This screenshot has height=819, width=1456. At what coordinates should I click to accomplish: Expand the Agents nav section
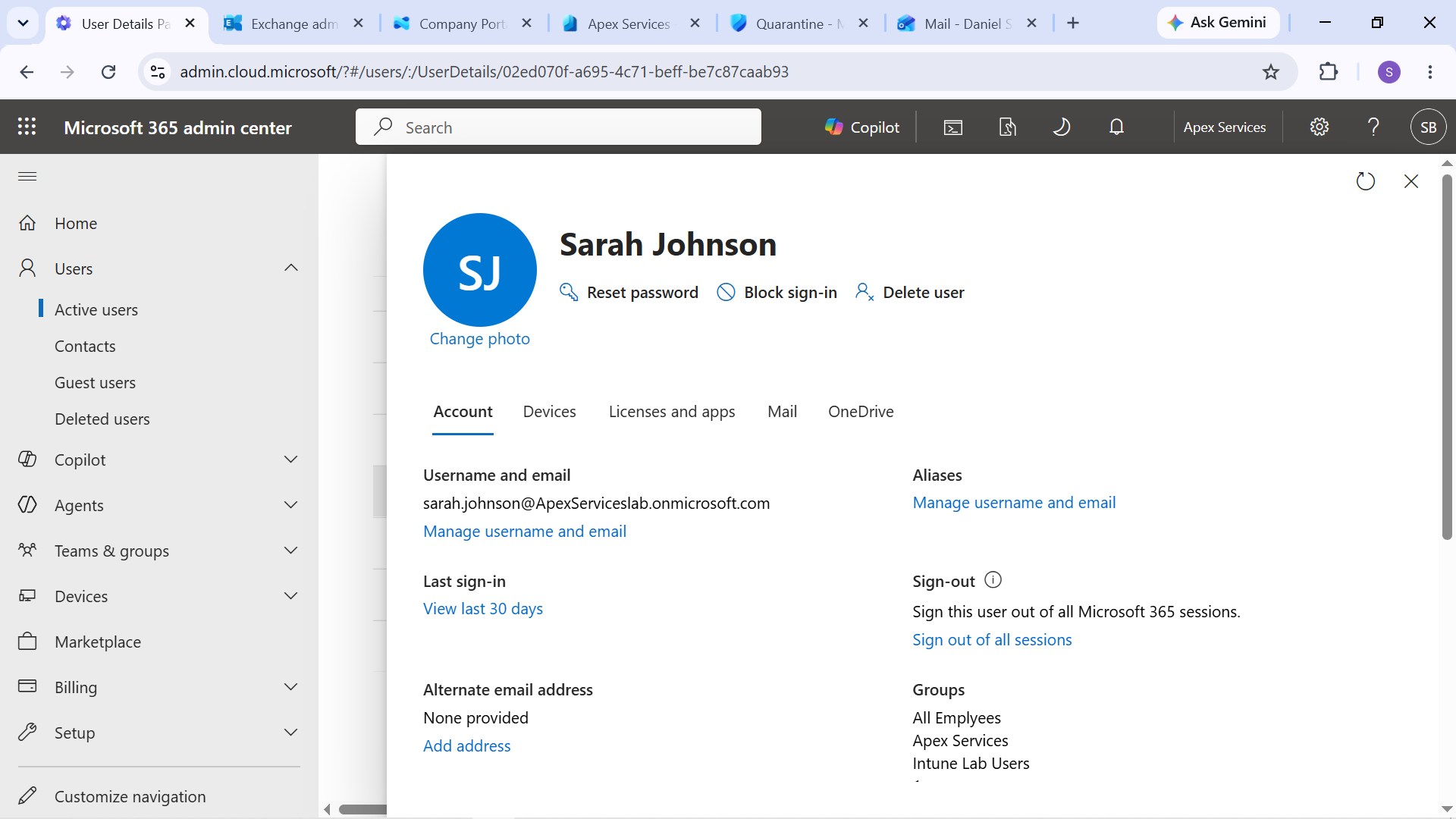(291, 505)
